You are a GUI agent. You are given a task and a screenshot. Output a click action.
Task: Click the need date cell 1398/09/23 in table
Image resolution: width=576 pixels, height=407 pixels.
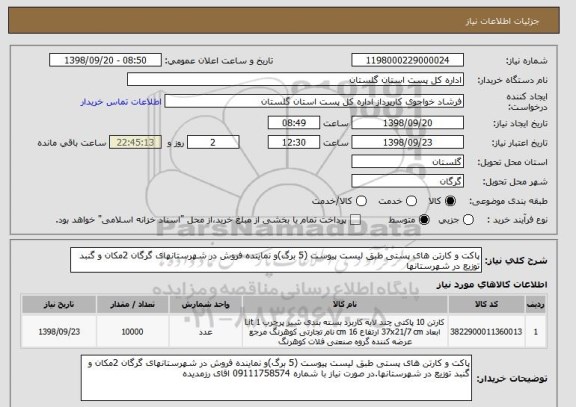pyautogui.click(x=59, y=332)
